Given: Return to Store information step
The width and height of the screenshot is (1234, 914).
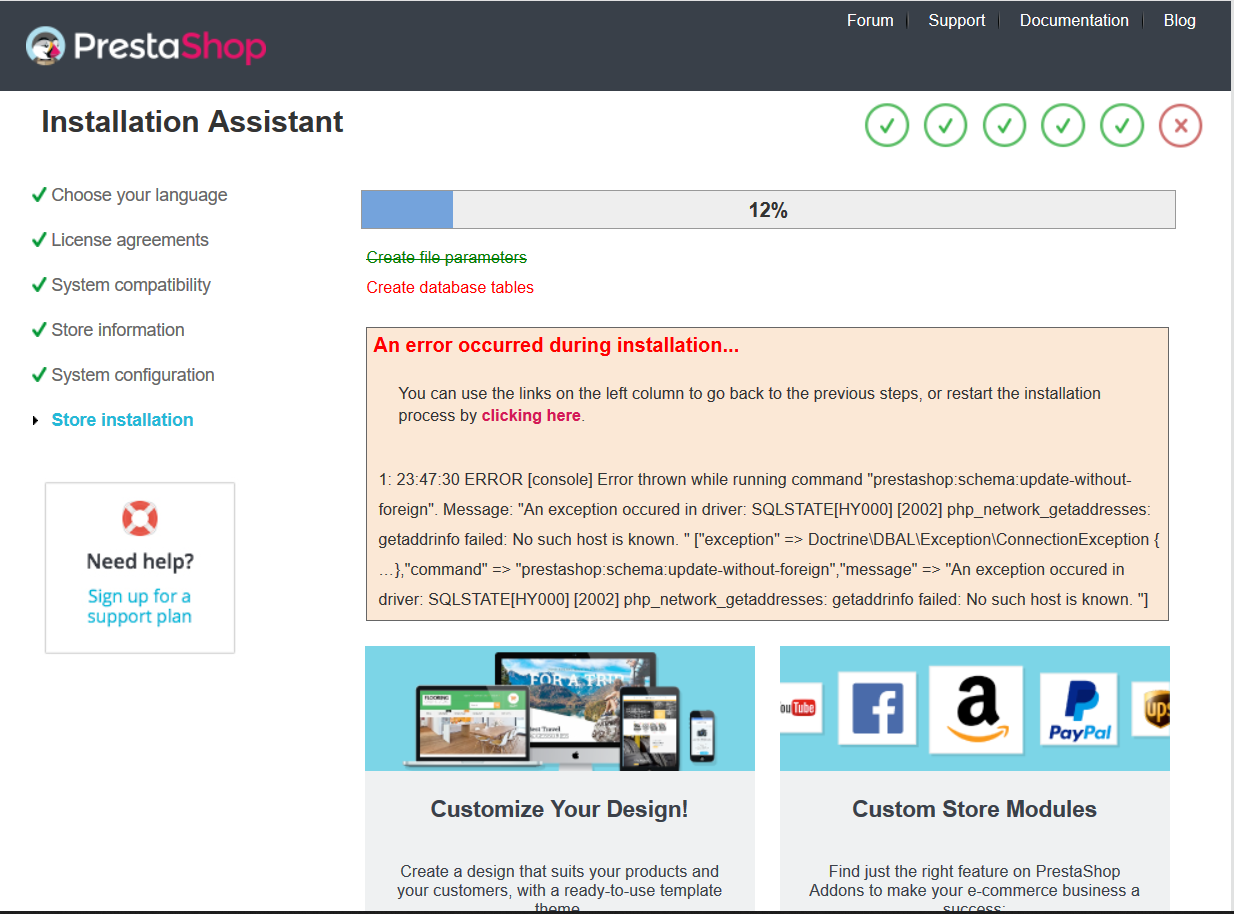Looking at the screenshot, I should click(118, 330).
